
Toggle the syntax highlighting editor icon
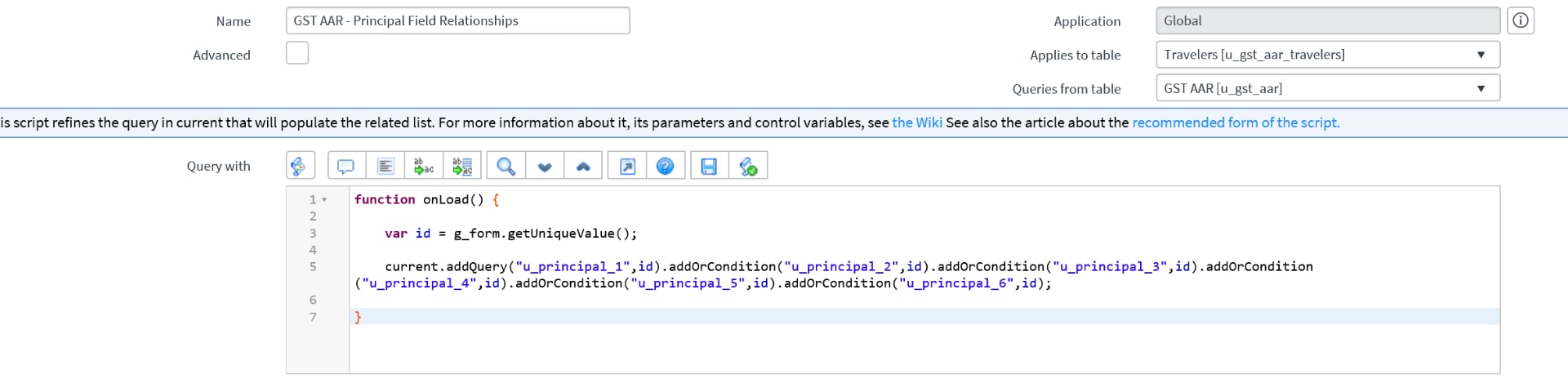click(300, 166)
